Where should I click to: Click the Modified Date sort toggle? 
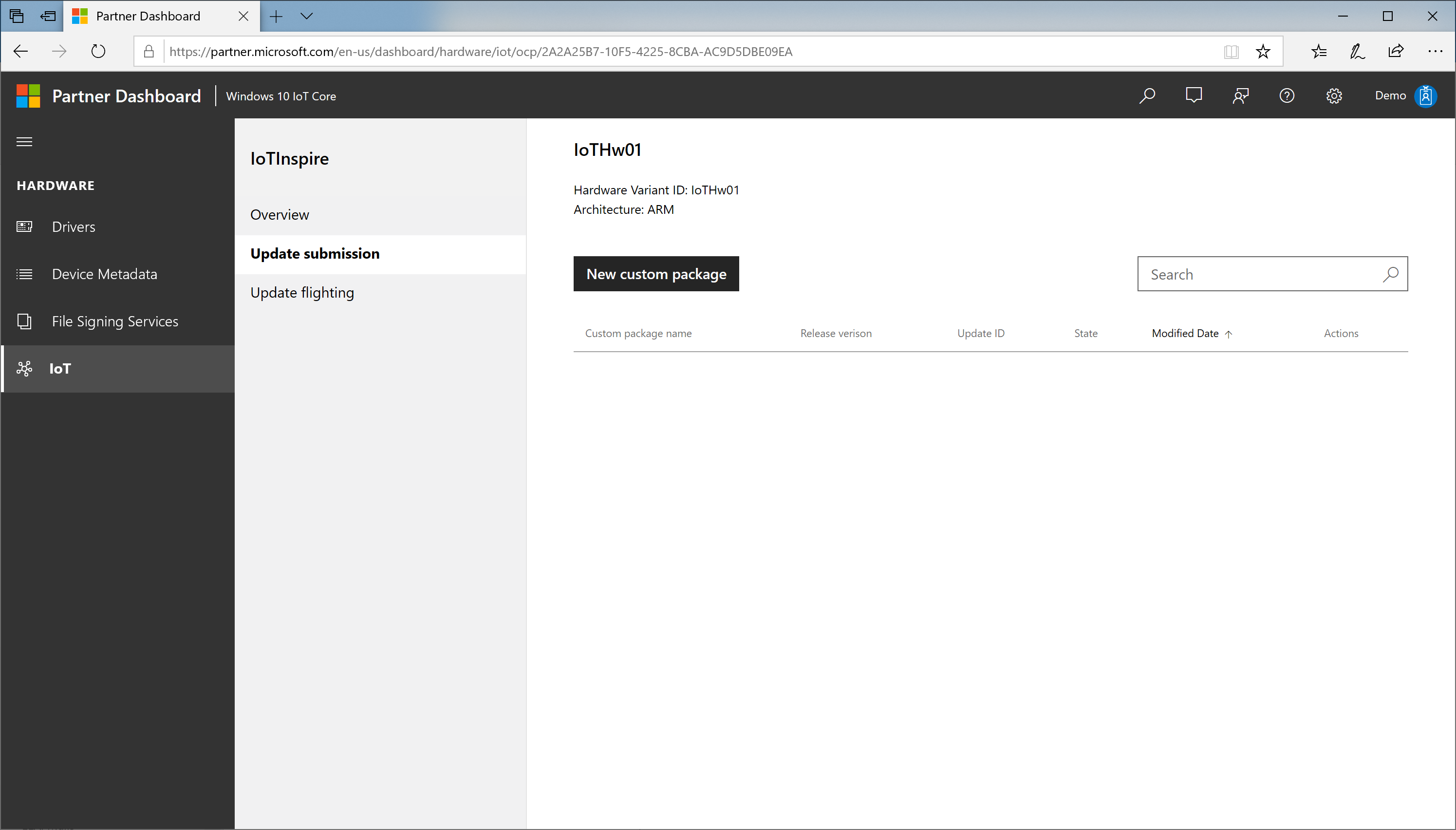[1192, 333]
